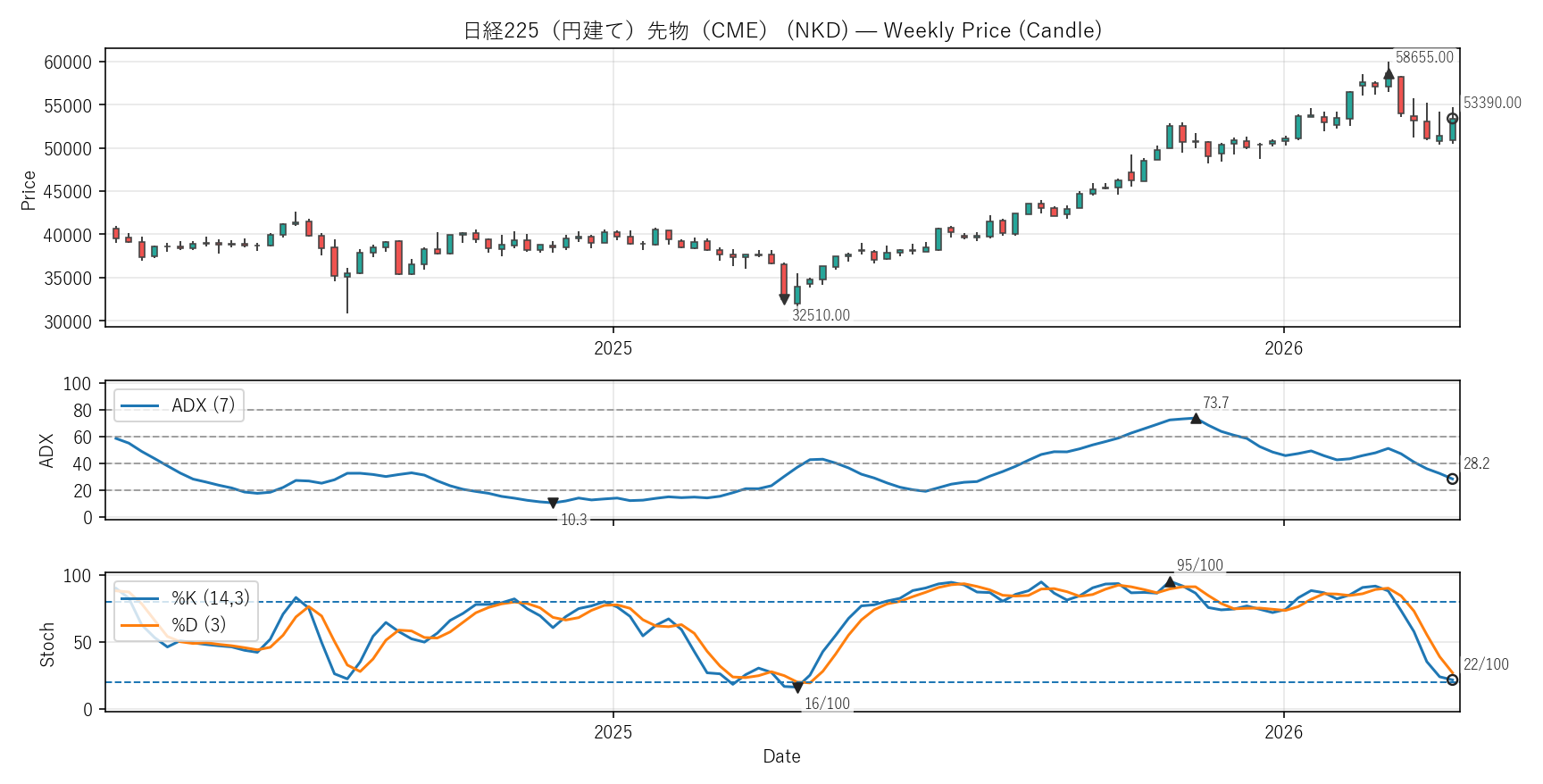
Task: Click the 28.2 ADX value annotation
Action: coord(1476,463)
